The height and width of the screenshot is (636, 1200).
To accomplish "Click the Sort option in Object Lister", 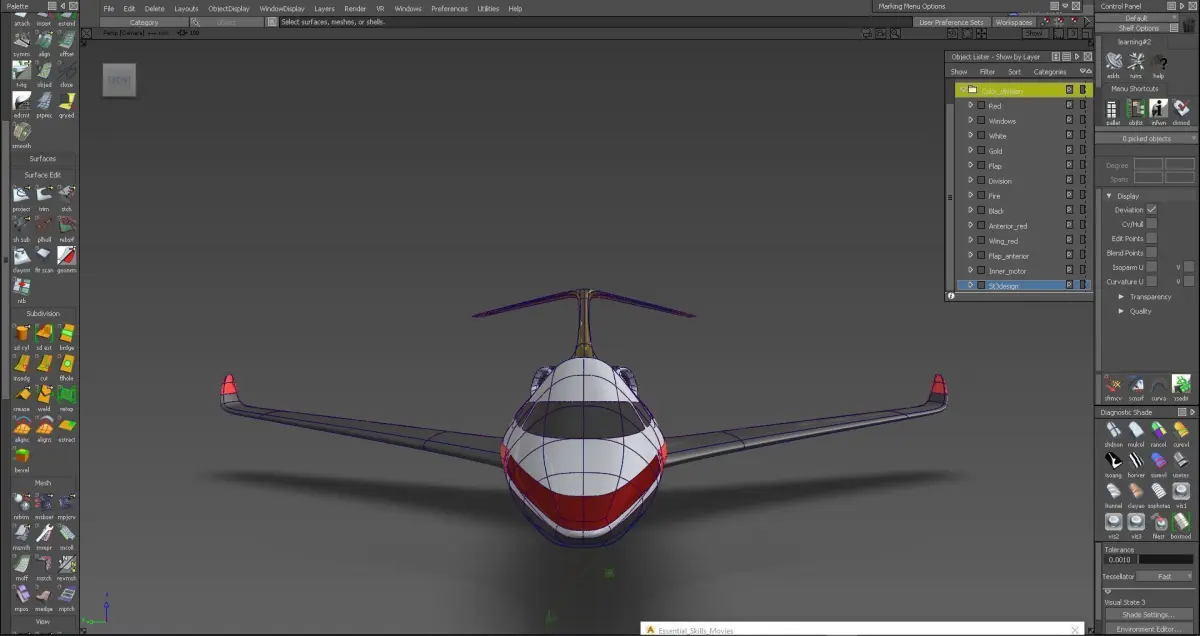I will (x=1014, y=72).
